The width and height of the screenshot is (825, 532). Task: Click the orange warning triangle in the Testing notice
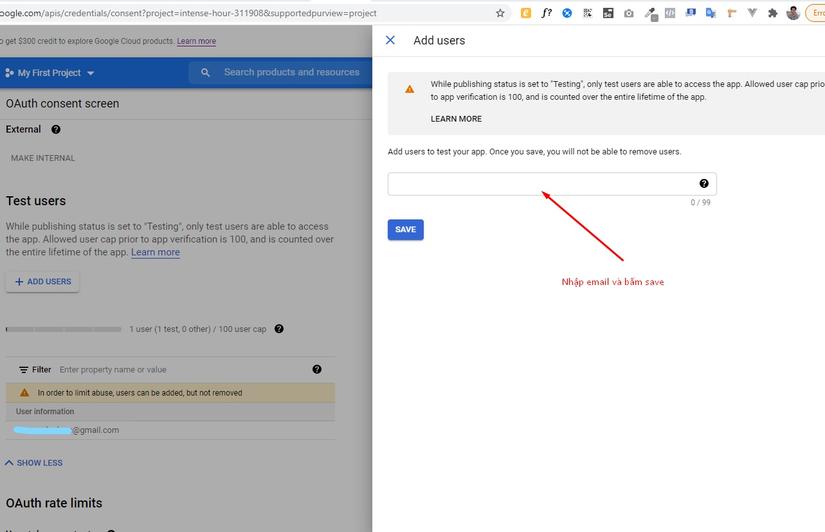click(409, 89)
